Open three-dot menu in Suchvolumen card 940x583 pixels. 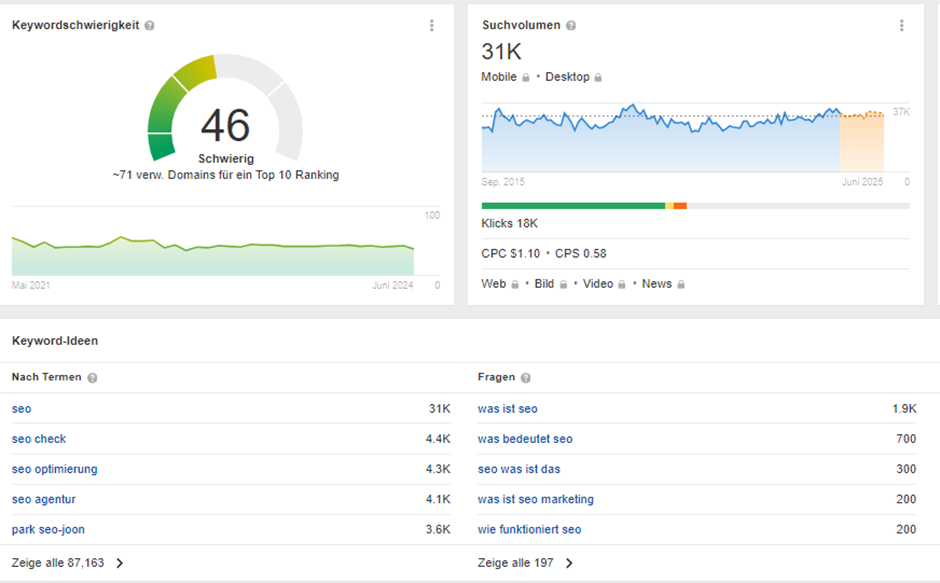[901, 26]
